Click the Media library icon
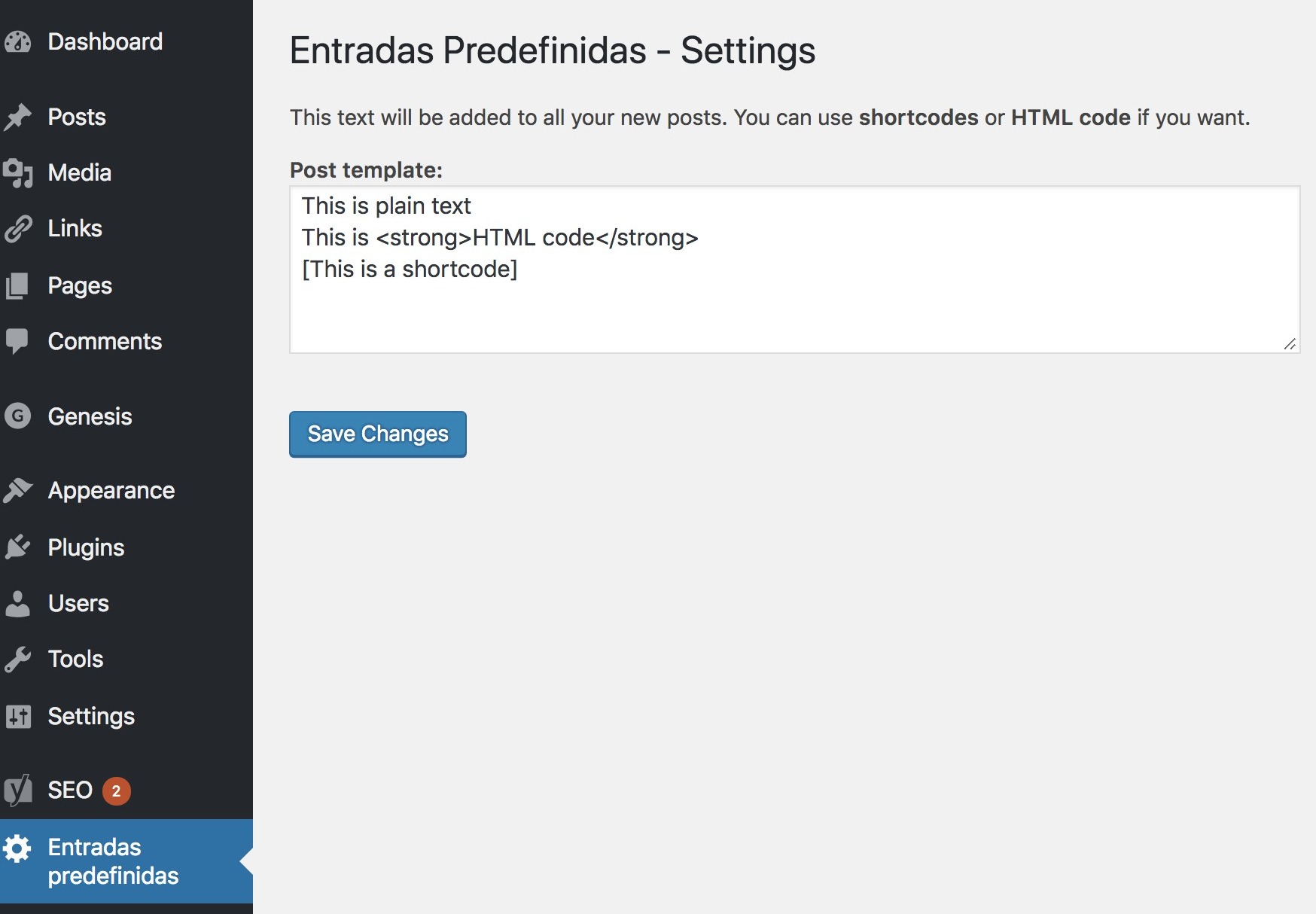The image size is (1316, 914). point(17,172)
